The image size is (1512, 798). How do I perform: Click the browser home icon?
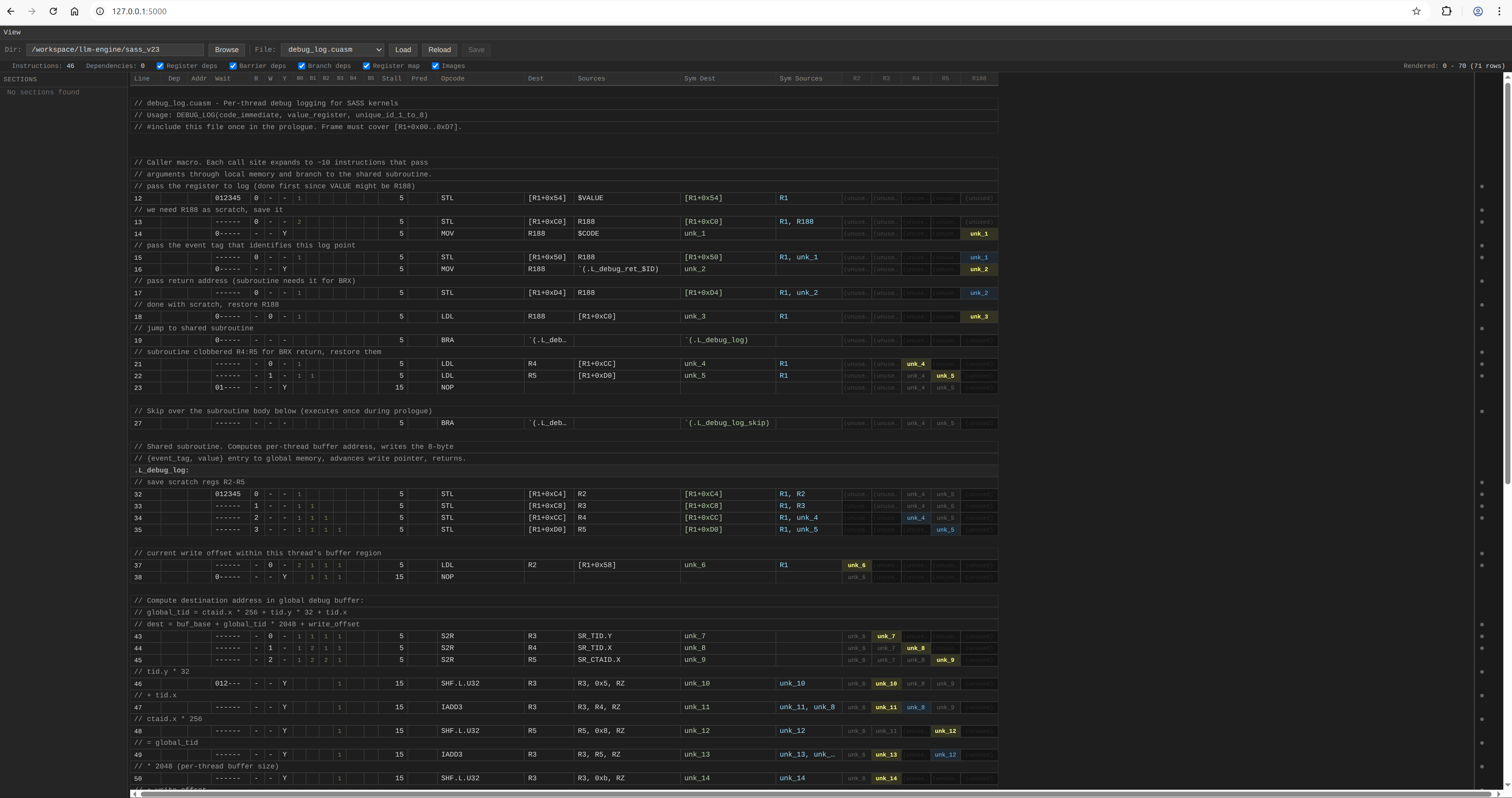click(75, 11)
